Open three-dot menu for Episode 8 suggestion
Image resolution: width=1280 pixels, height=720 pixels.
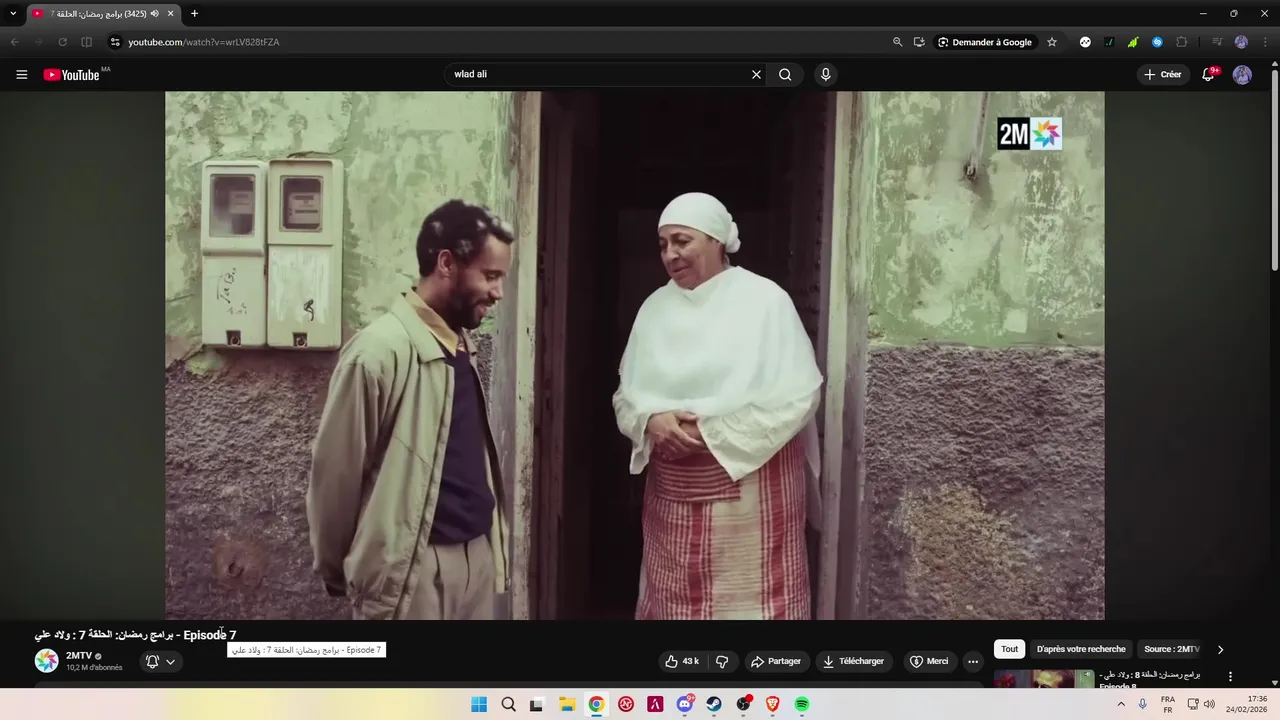[1230, 677]
